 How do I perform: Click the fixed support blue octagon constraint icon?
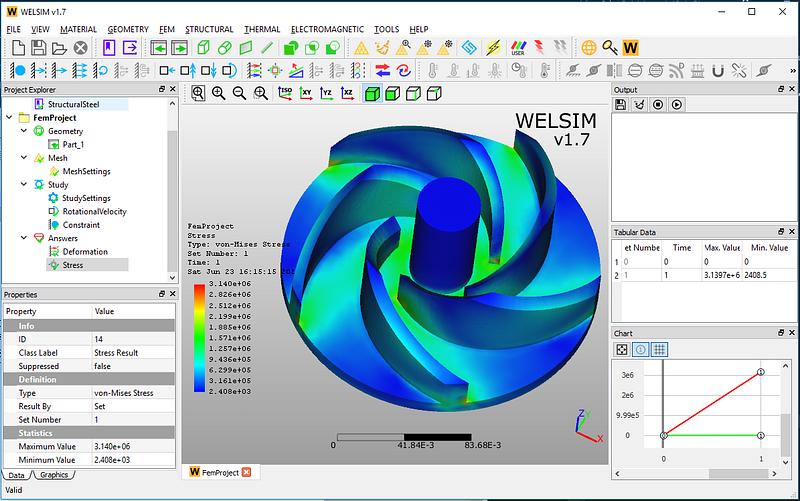coord(18,70)
